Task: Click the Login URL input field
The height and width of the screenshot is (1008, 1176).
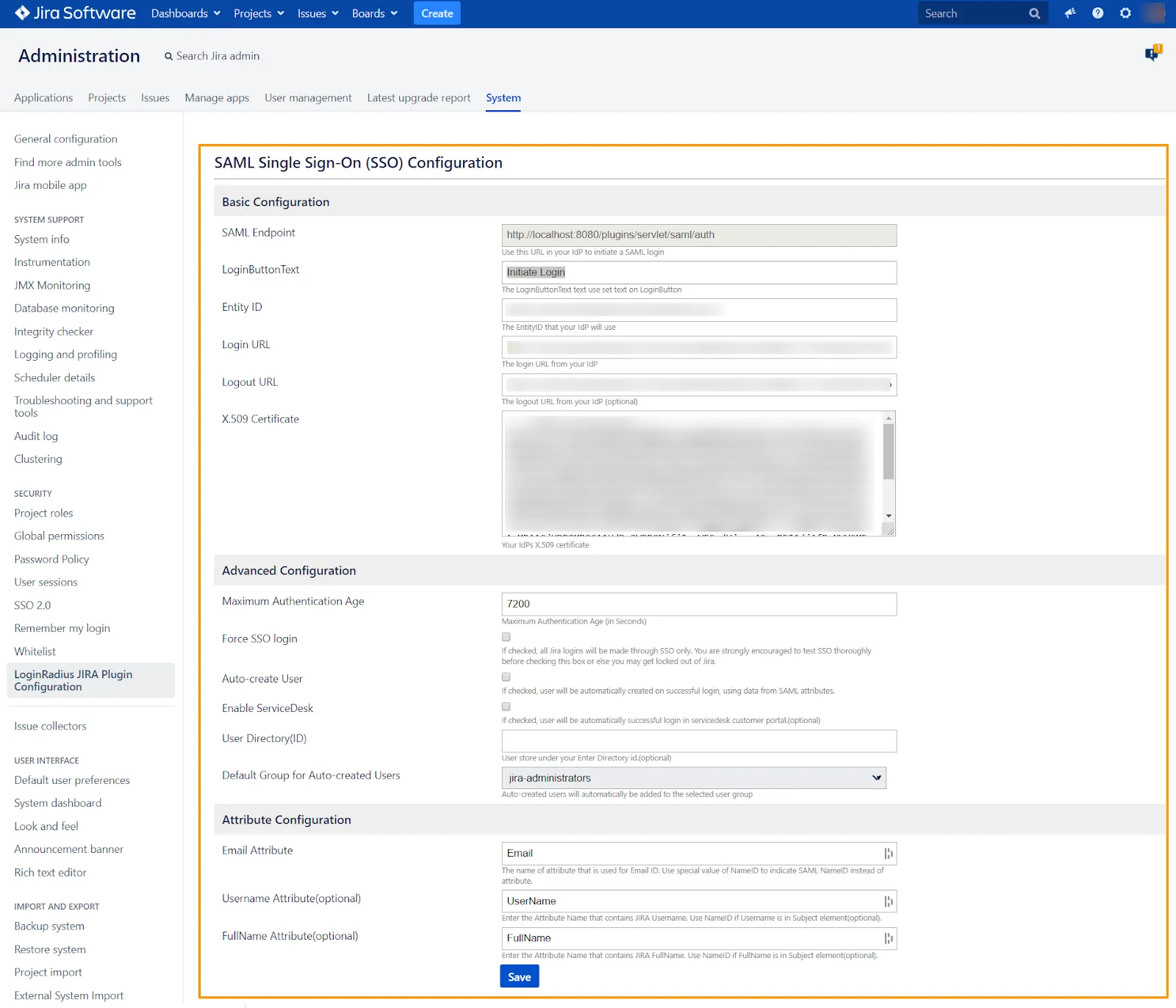Action: (699, 348)
